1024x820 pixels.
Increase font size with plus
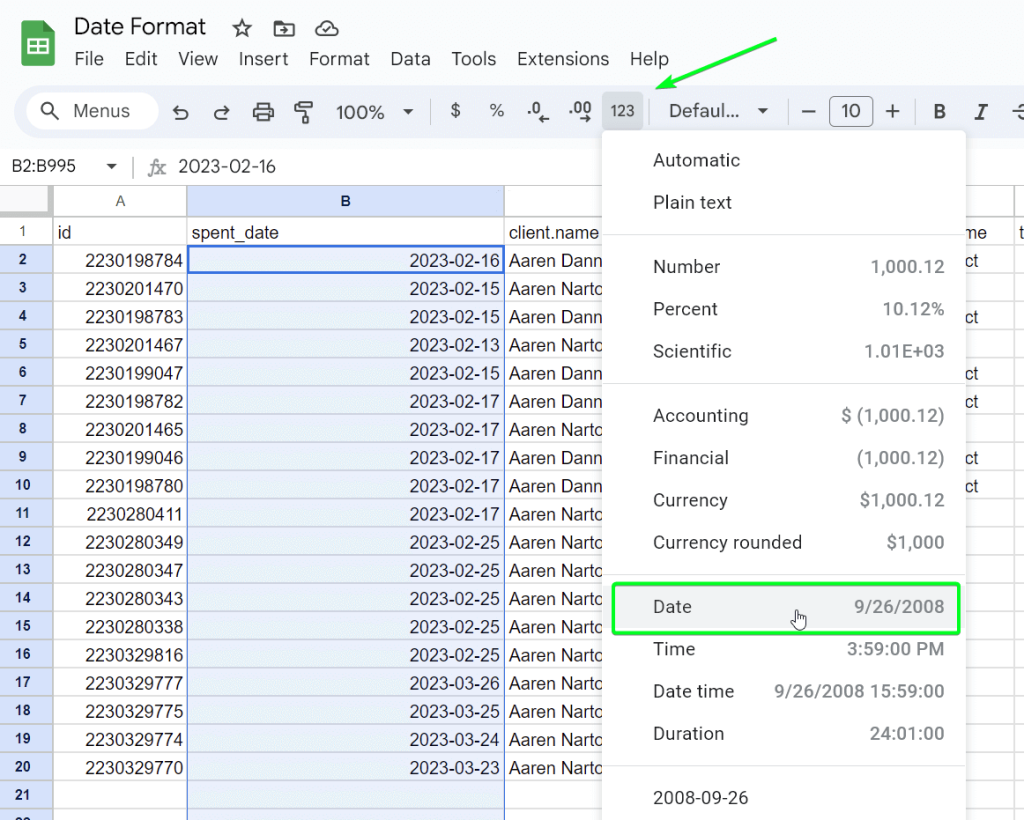pos(892,112)
